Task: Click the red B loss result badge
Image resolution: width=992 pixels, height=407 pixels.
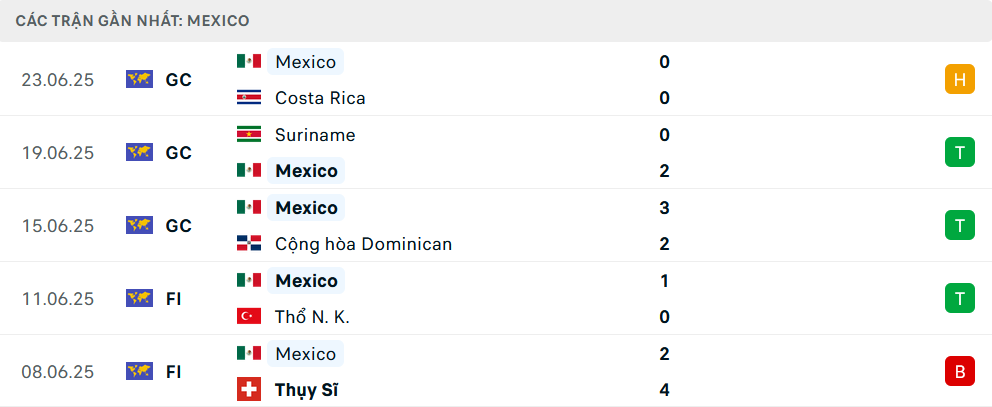Action: pyautogui.click(x=960, y=372)
